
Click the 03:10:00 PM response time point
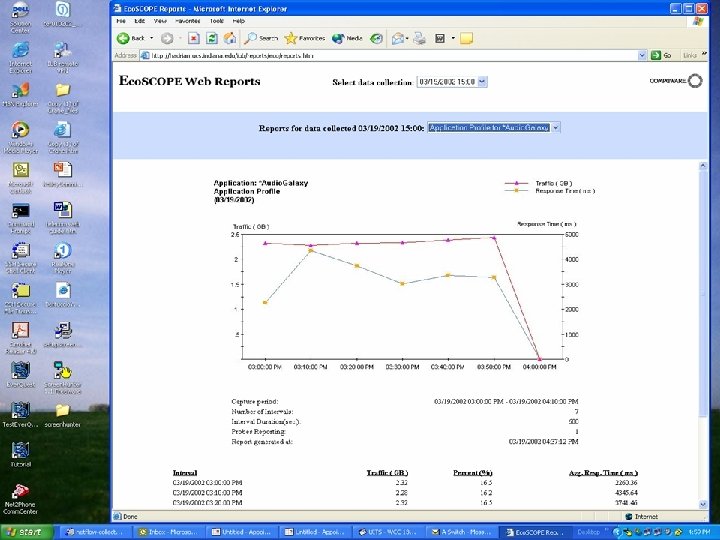[x=310, y=250]
